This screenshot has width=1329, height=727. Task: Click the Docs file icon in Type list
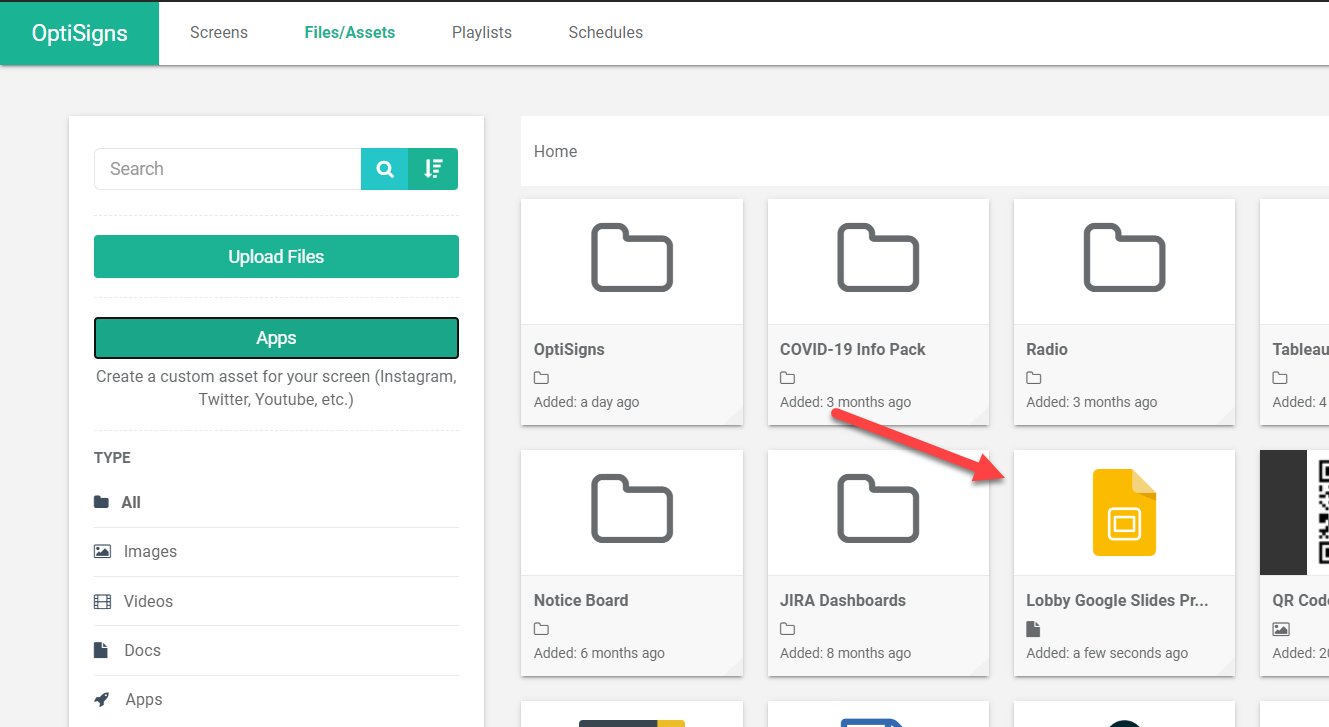pos(101,650)
